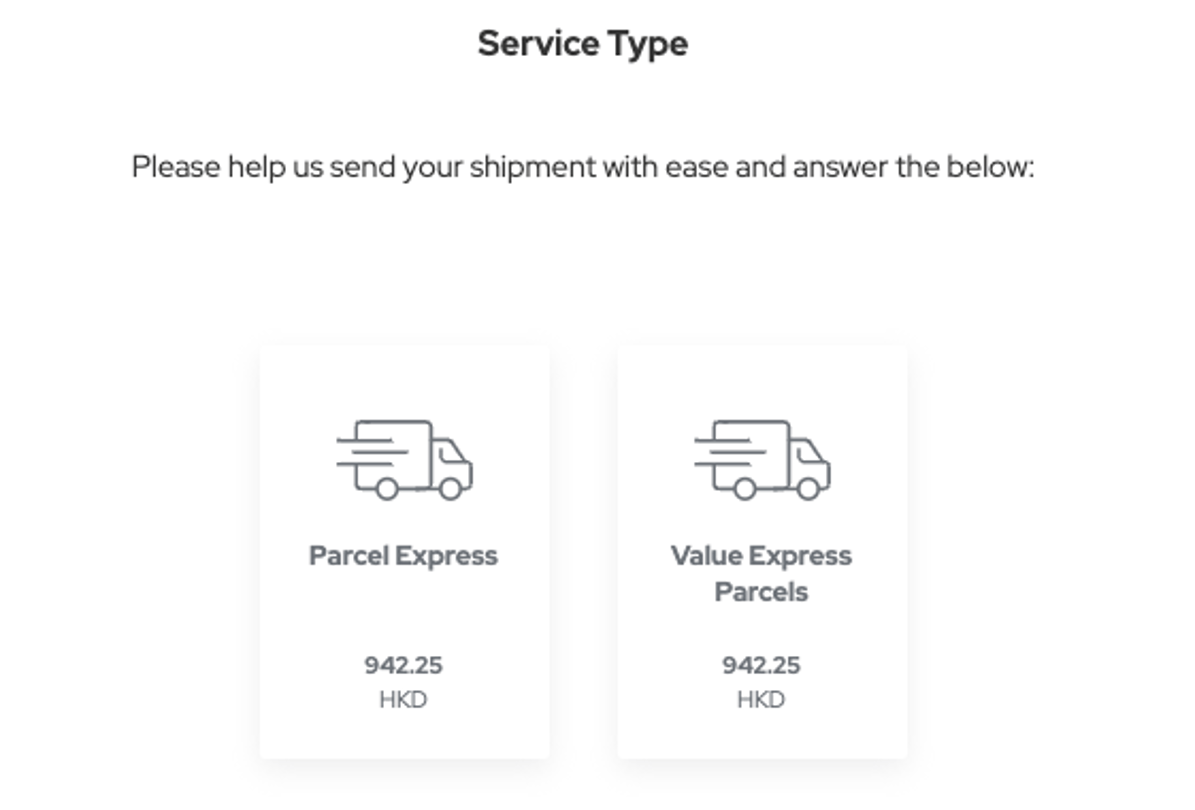The width and height of the screenshot is (1195, 810).
Task: Click the shipment instruction sentence
Action: tap(582, 167)
